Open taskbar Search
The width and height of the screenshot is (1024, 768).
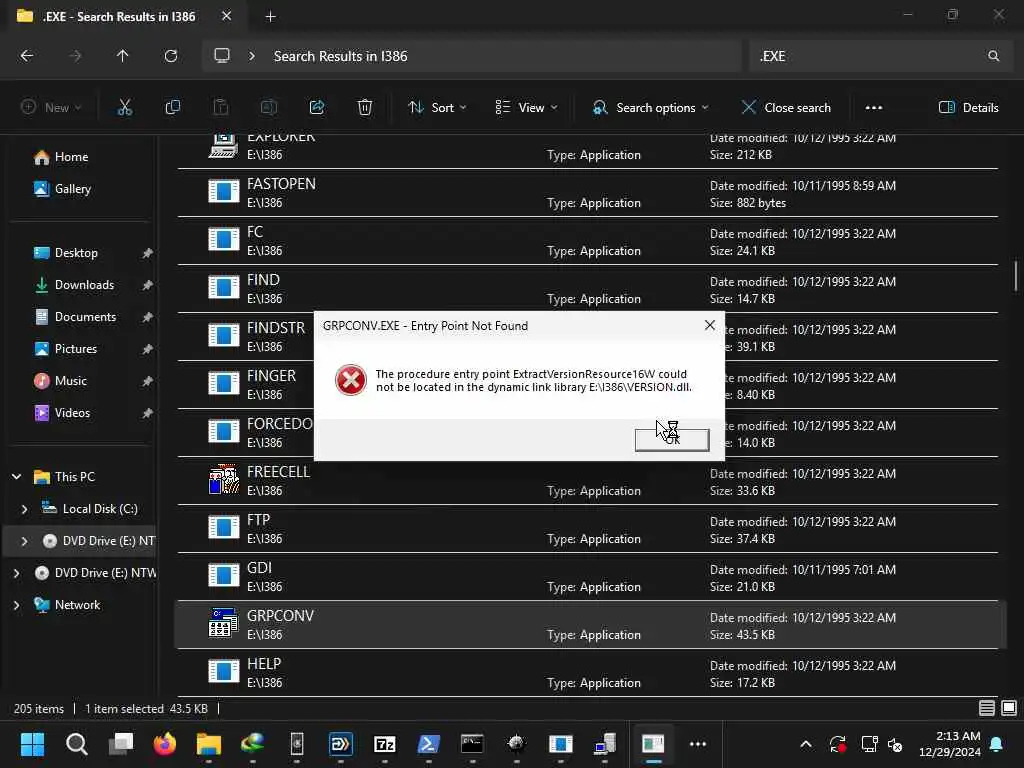pos(76,744)
